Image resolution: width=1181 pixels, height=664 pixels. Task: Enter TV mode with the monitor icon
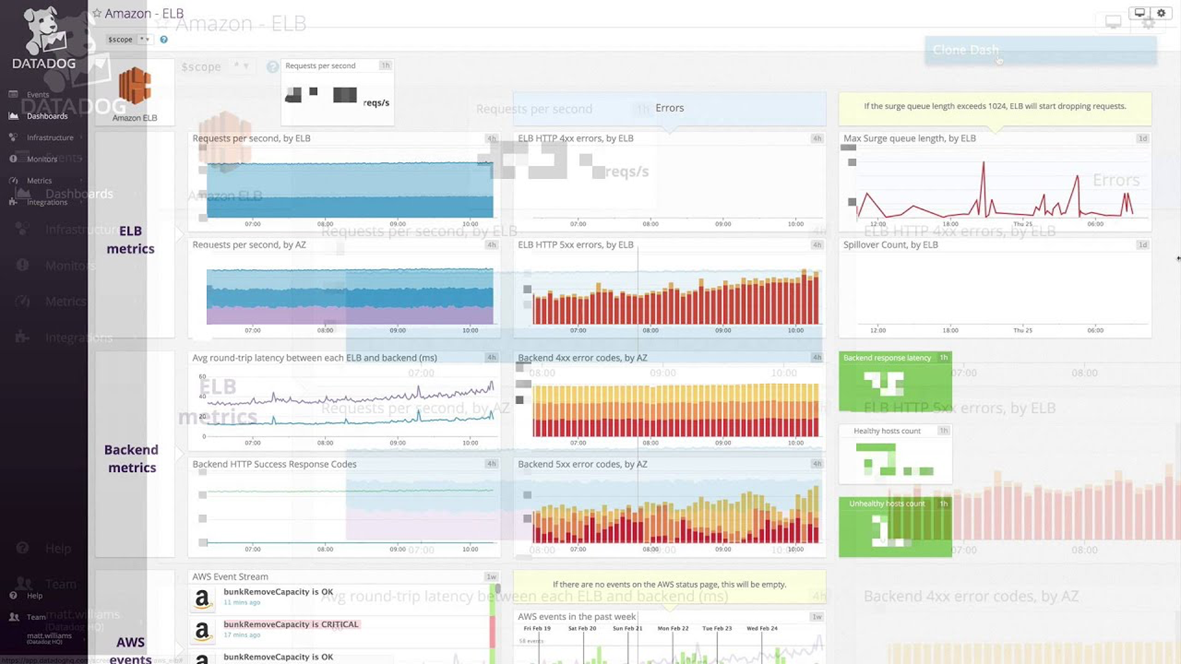[1140, 13]
